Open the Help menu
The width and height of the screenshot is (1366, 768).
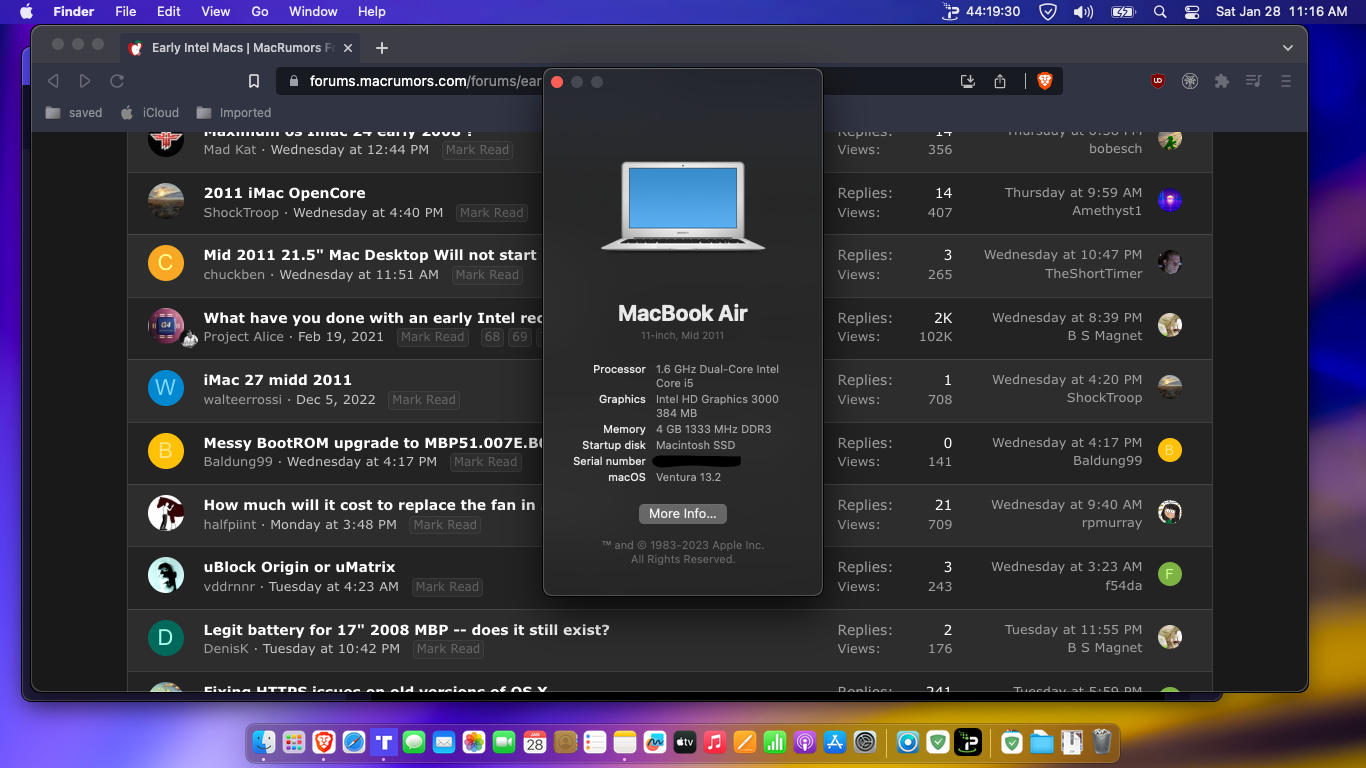[371, 12]
